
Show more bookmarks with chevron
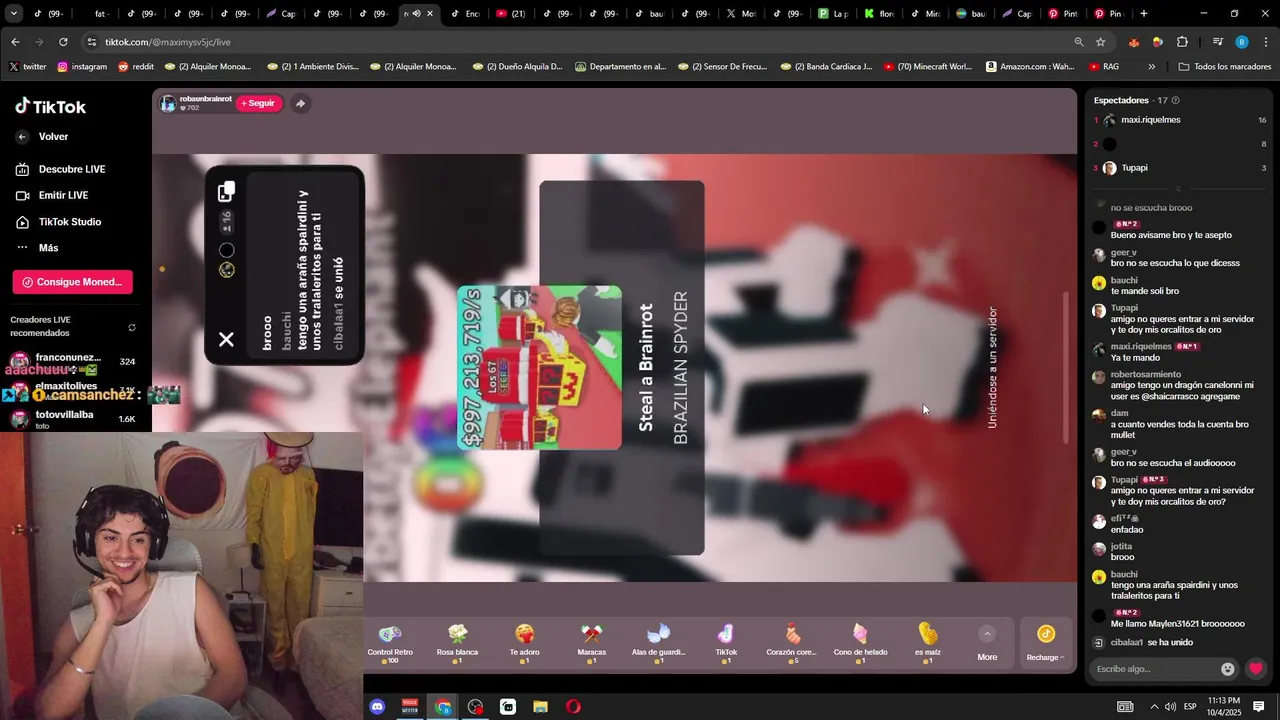(1152, 67)
